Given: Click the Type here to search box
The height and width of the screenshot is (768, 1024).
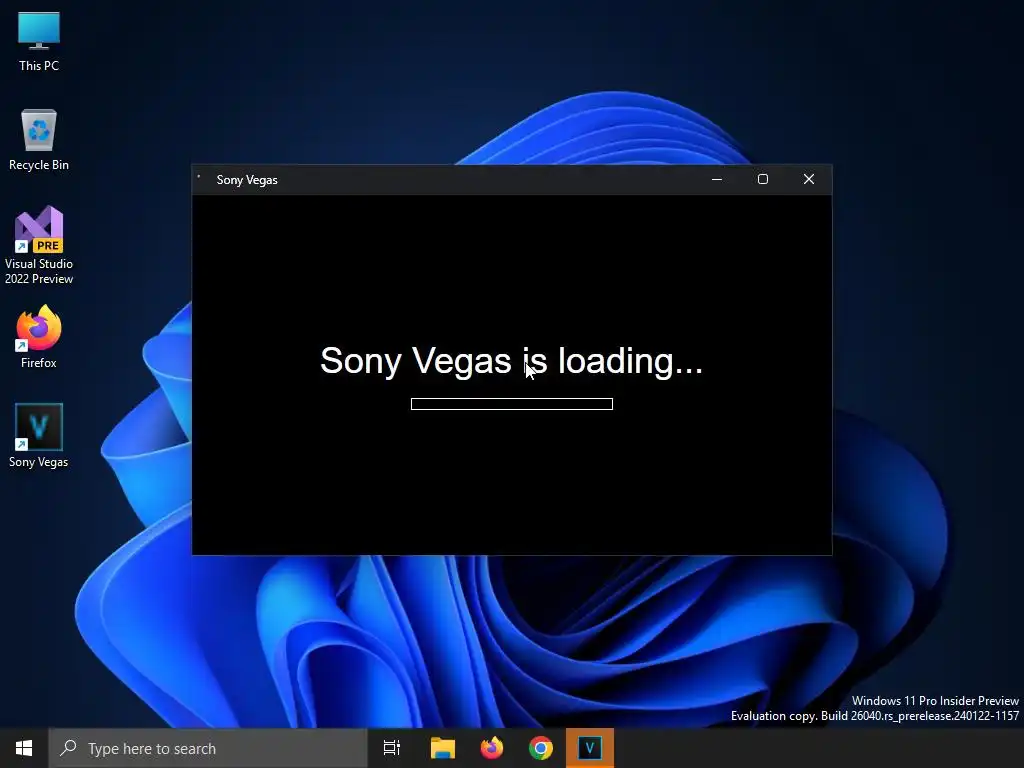Looking at the screenshot, I should coord(208,748).
